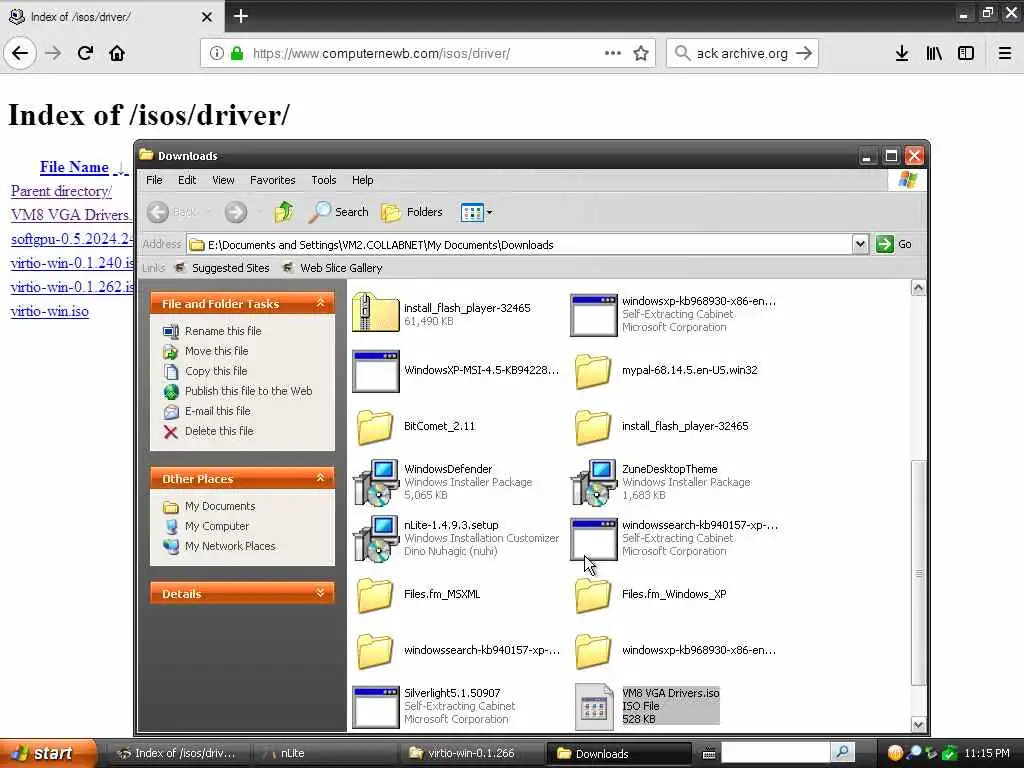Viewport: 1024px width, 768px height.
Task: Go to My Computer in Other Places
Action: 217,526
